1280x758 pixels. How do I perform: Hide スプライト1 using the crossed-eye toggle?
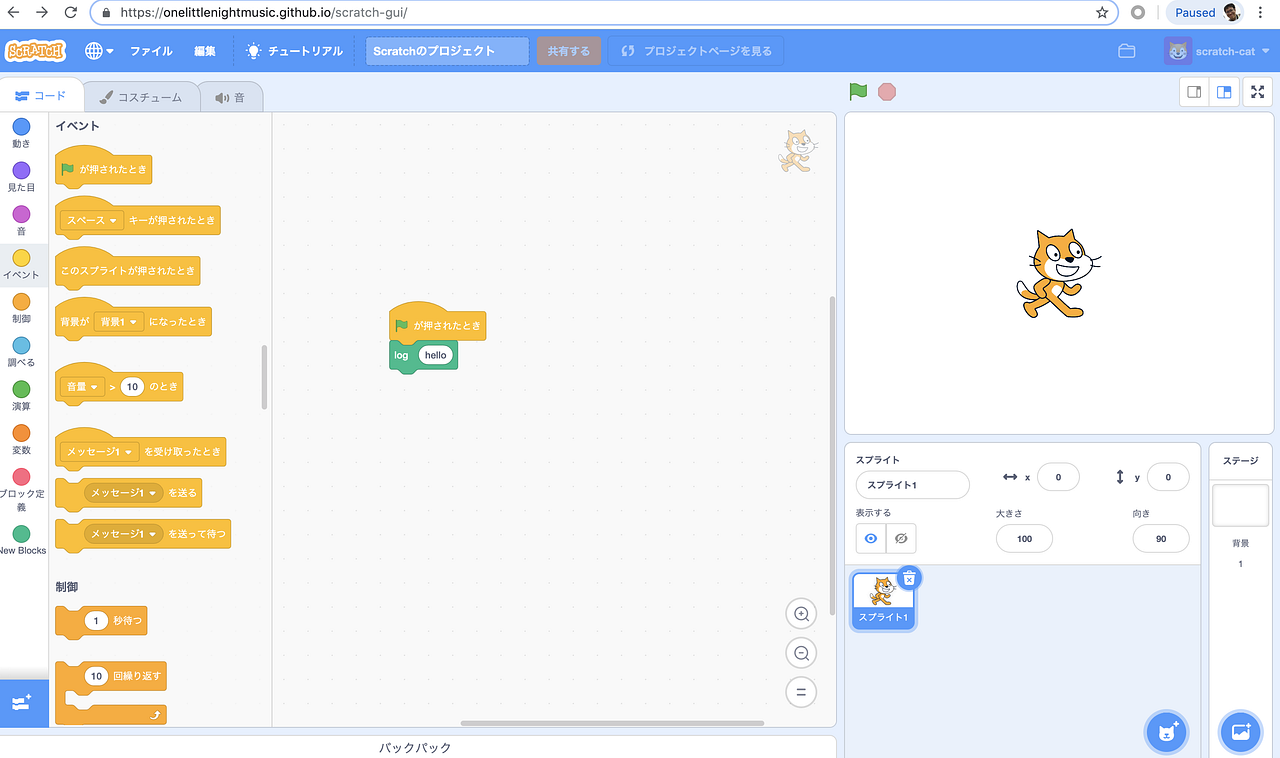click(899, 538)
